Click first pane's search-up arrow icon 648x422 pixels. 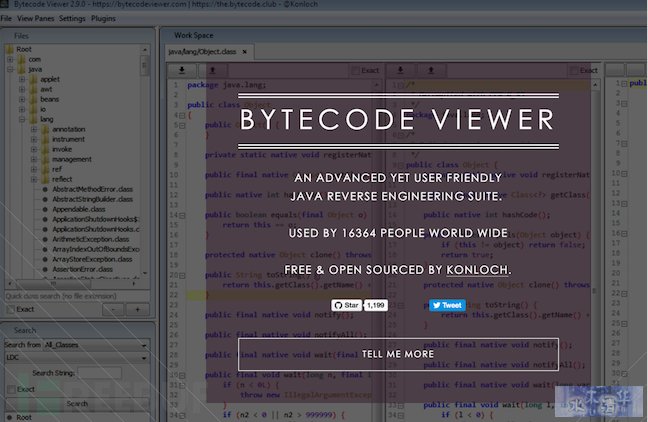click(212, 70)
